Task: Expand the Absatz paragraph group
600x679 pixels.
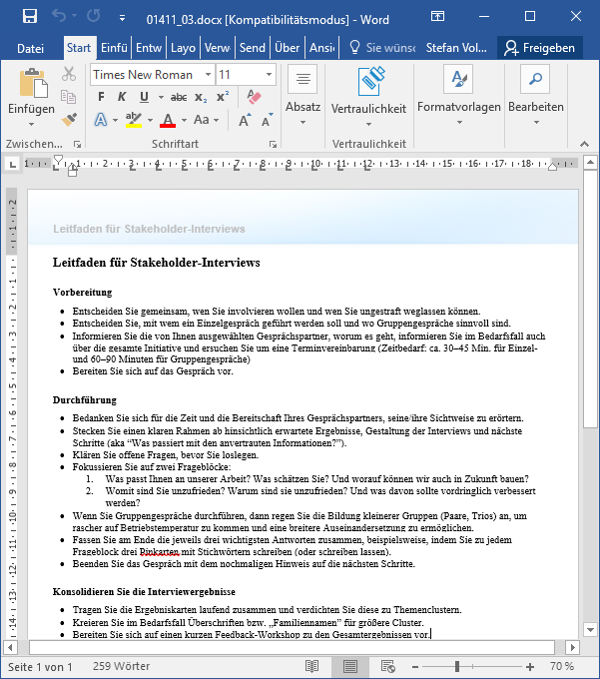Action: pyautogui.click(x=303, y=89)
